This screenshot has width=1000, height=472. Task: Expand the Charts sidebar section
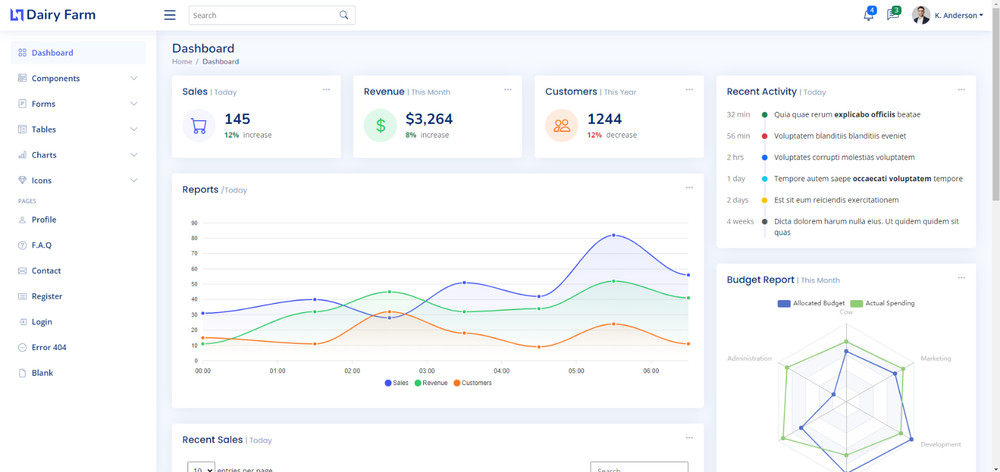pyautogui.click(x=78, y=155)
